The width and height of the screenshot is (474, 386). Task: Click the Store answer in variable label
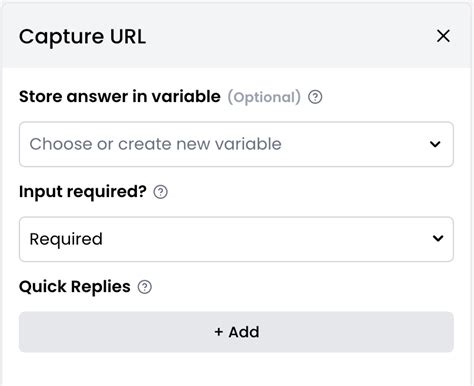click(x=120, y=97)
